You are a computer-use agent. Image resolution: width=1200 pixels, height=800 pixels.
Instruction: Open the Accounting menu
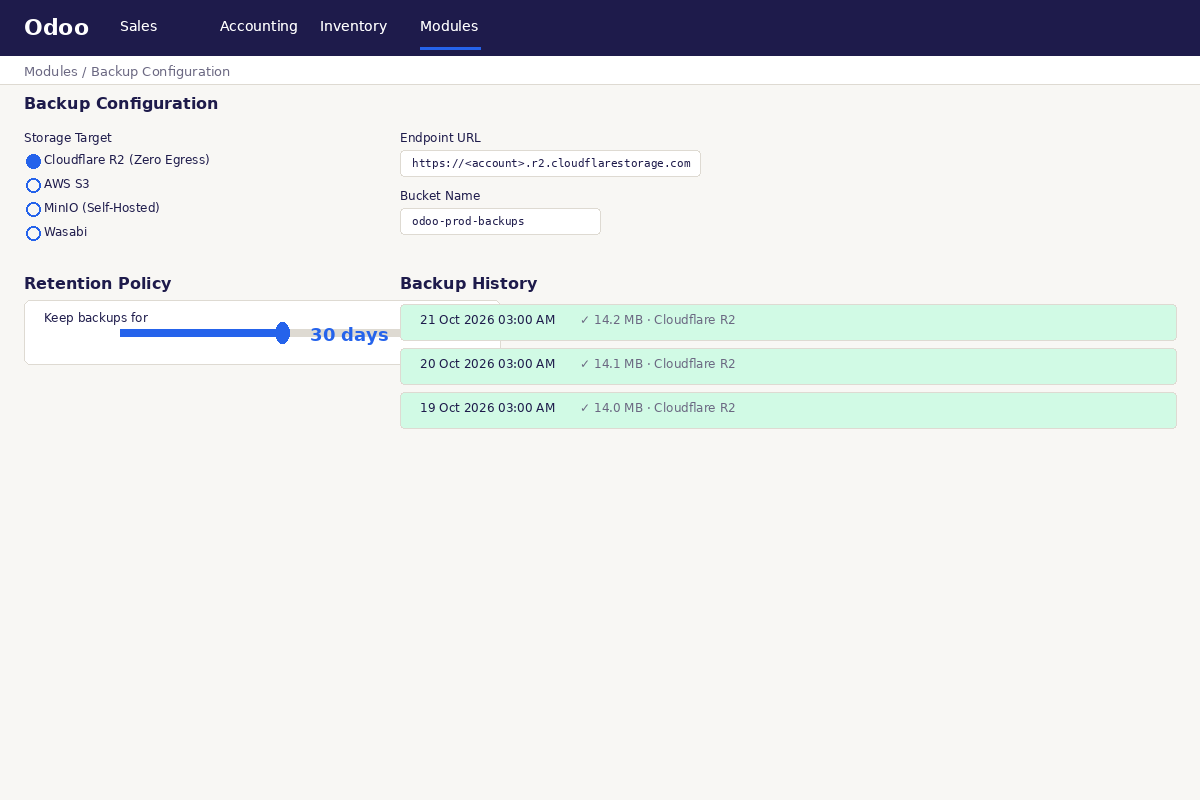(259, 27)
